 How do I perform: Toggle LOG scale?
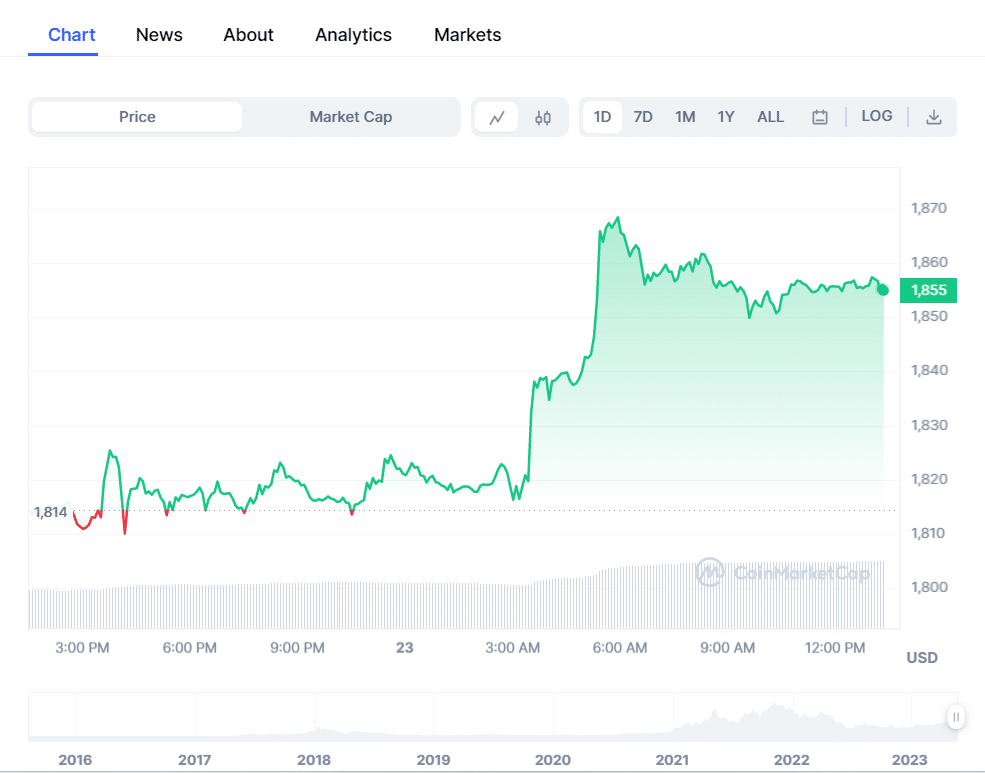click(876, 116)
